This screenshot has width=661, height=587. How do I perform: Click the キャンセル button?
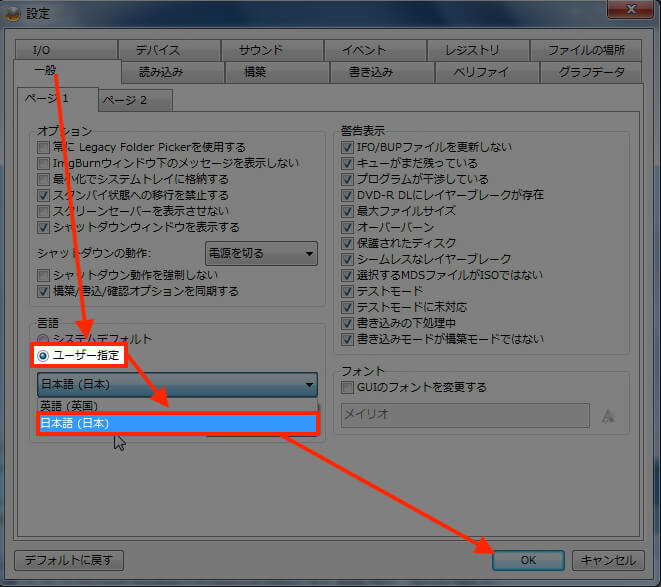click(608, 560)
